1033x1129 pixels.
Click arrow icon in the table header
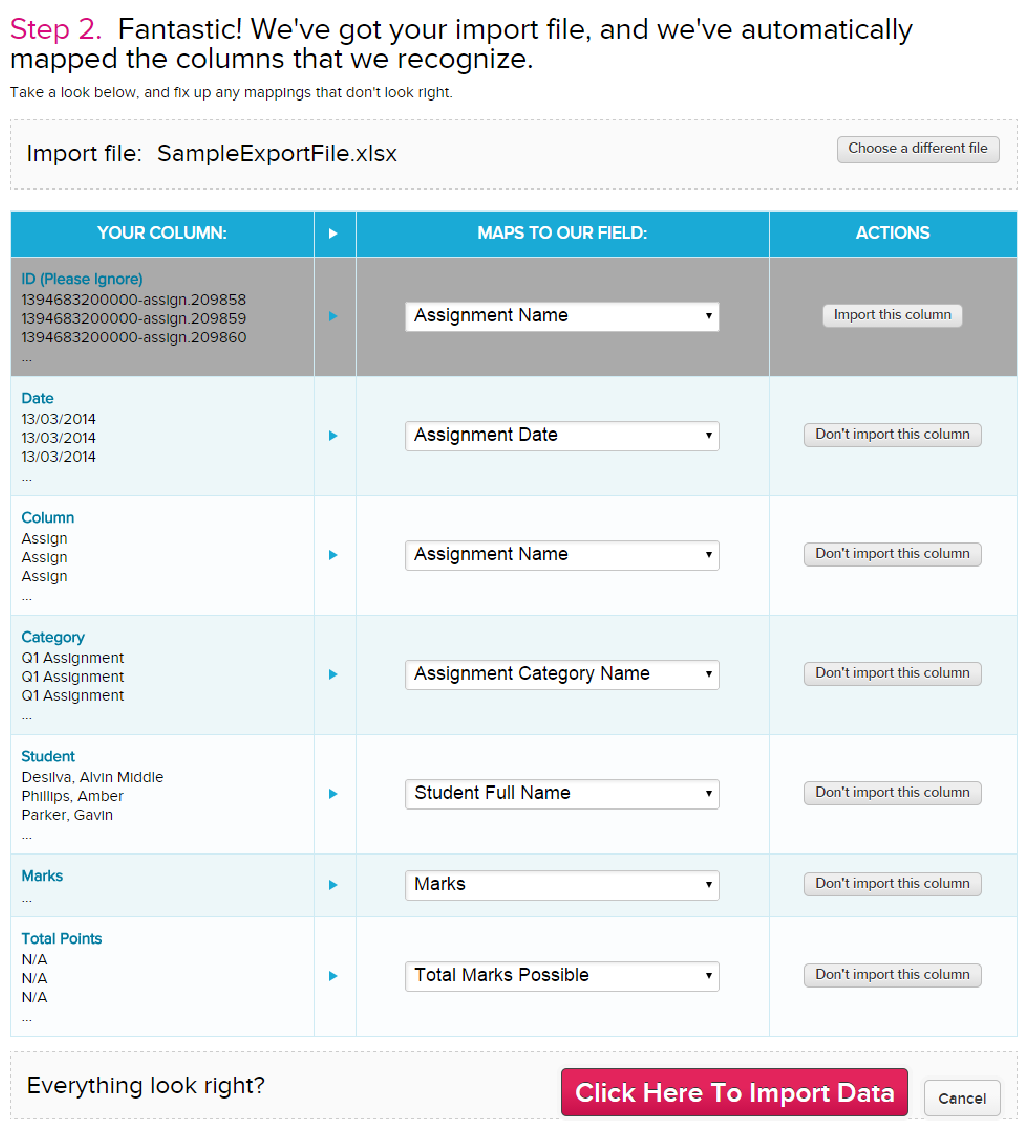pyautogui.click(x=334, y=234)
